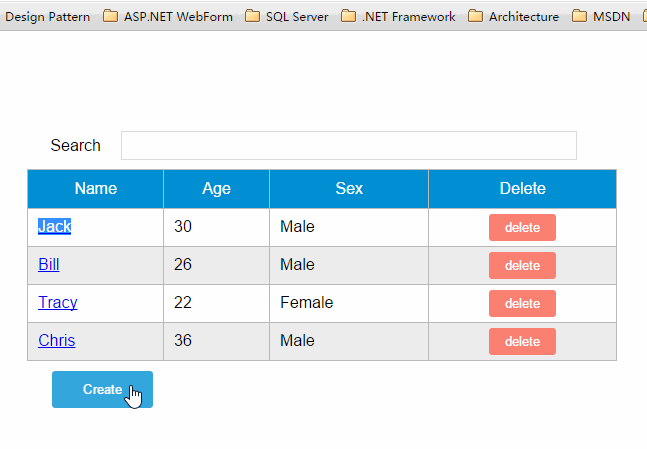Delete the Chris row
The image size is (647, 449).
(x=522, y=341)
